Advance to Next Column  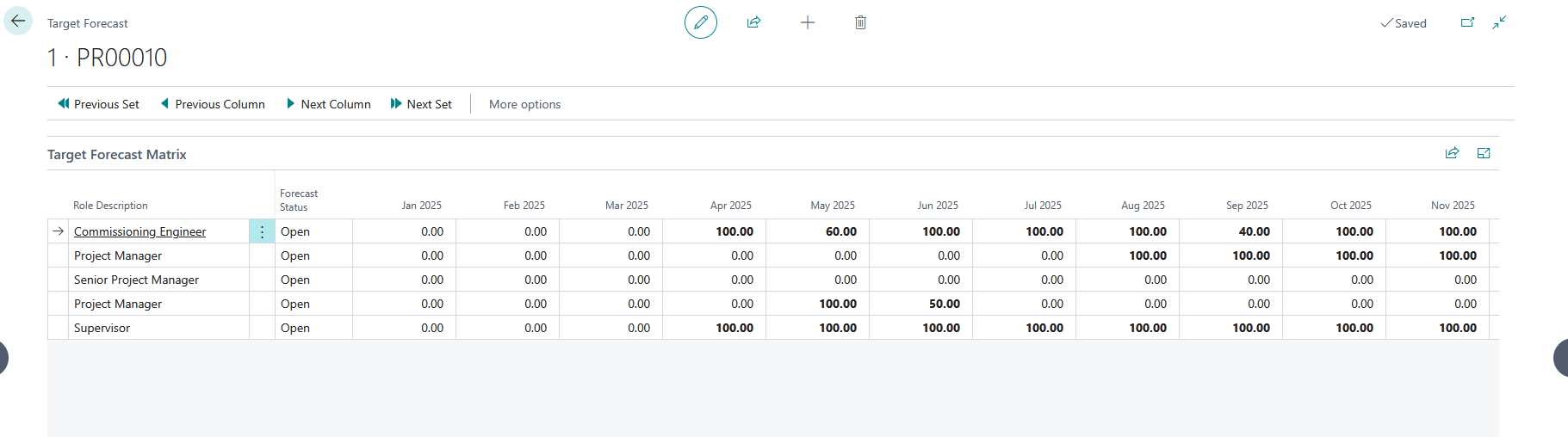tap(328, 104)
